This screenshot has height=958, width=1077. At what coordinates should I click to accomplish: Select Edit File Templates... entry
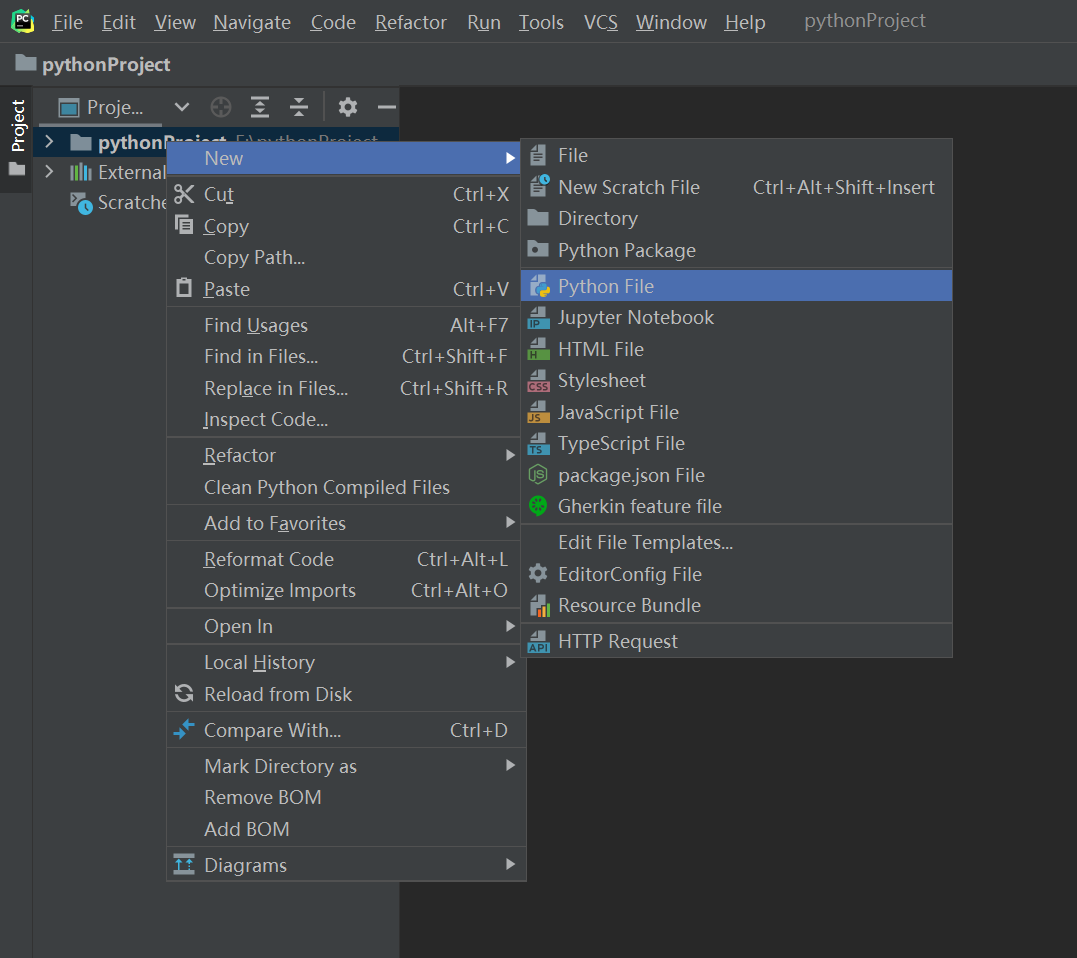click(736, 543)
